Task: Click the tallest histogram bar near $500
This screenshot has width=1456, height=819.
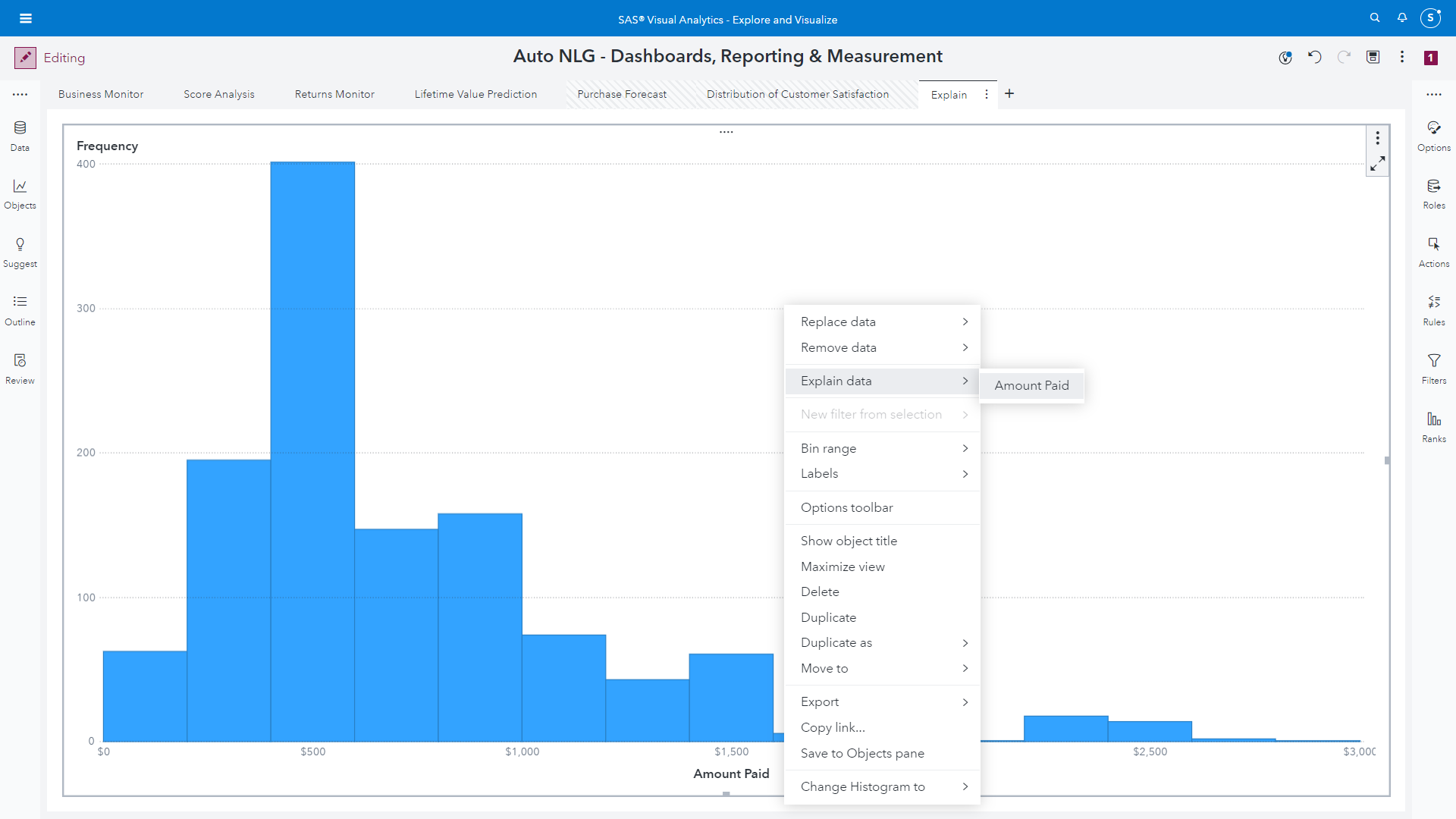Action: [312, 451]
